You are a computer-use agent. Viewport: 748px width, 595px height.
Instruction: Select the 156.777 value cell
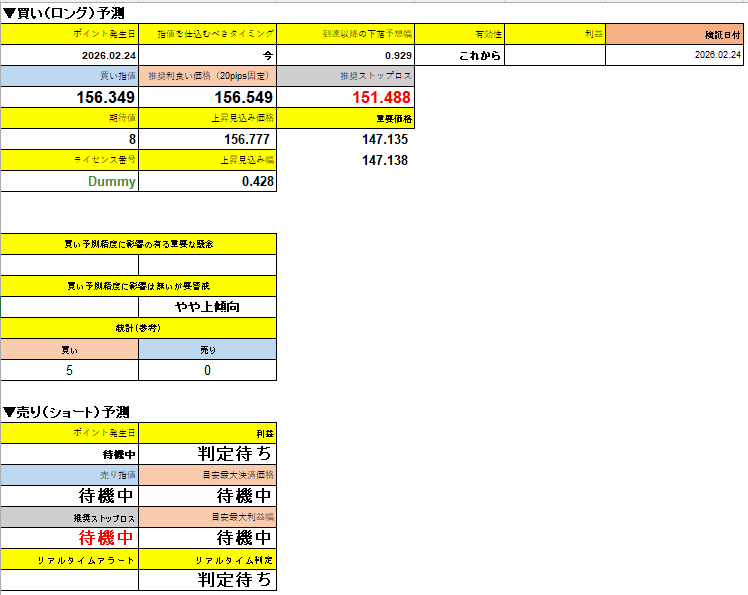coord(208,139)
